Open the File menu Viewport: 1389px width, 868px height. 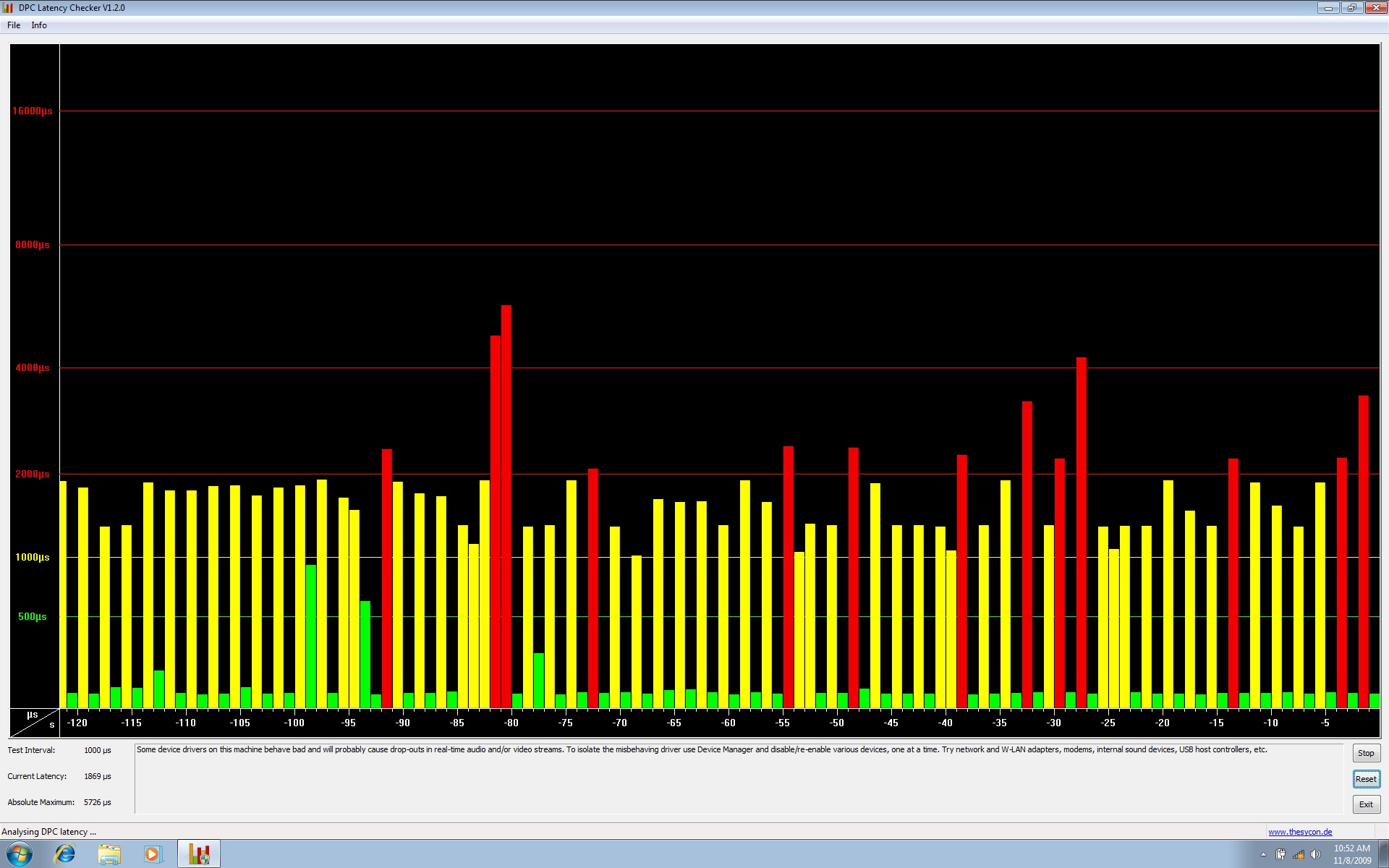point(14,25)
